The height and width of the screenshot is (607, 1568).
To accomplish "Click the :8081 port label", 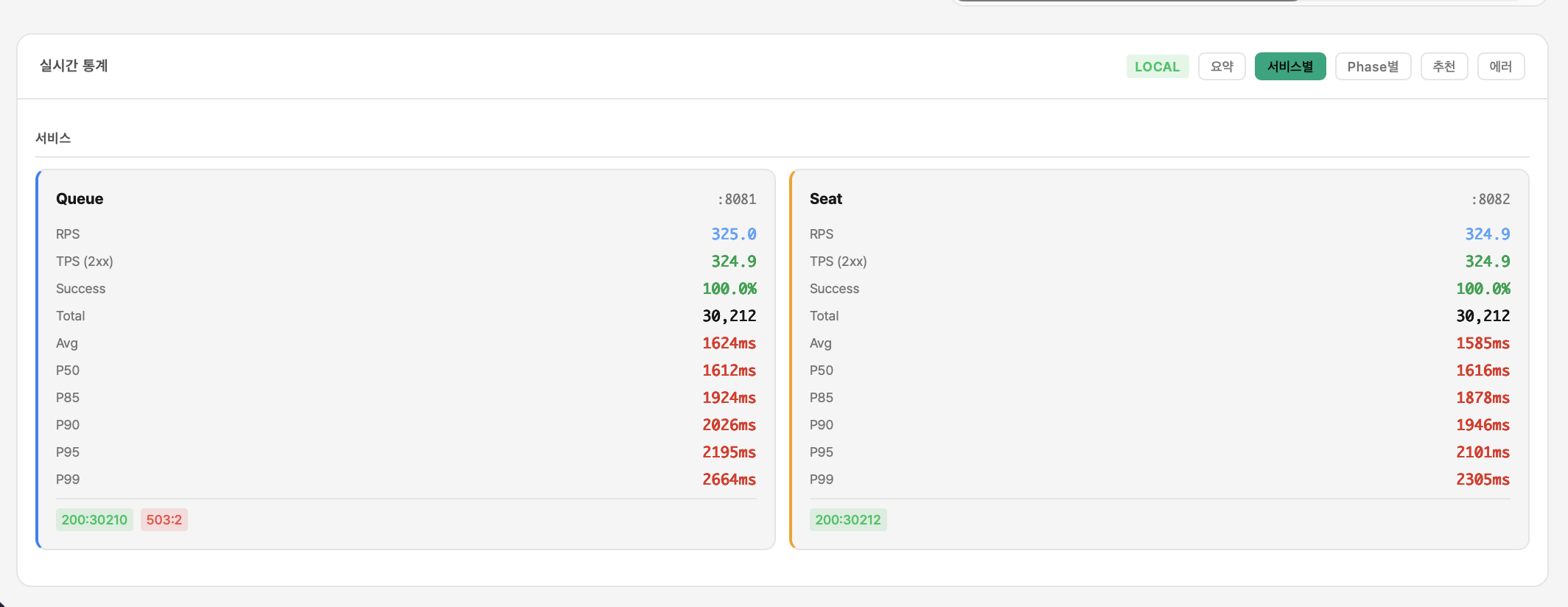I will click(736, 200).
